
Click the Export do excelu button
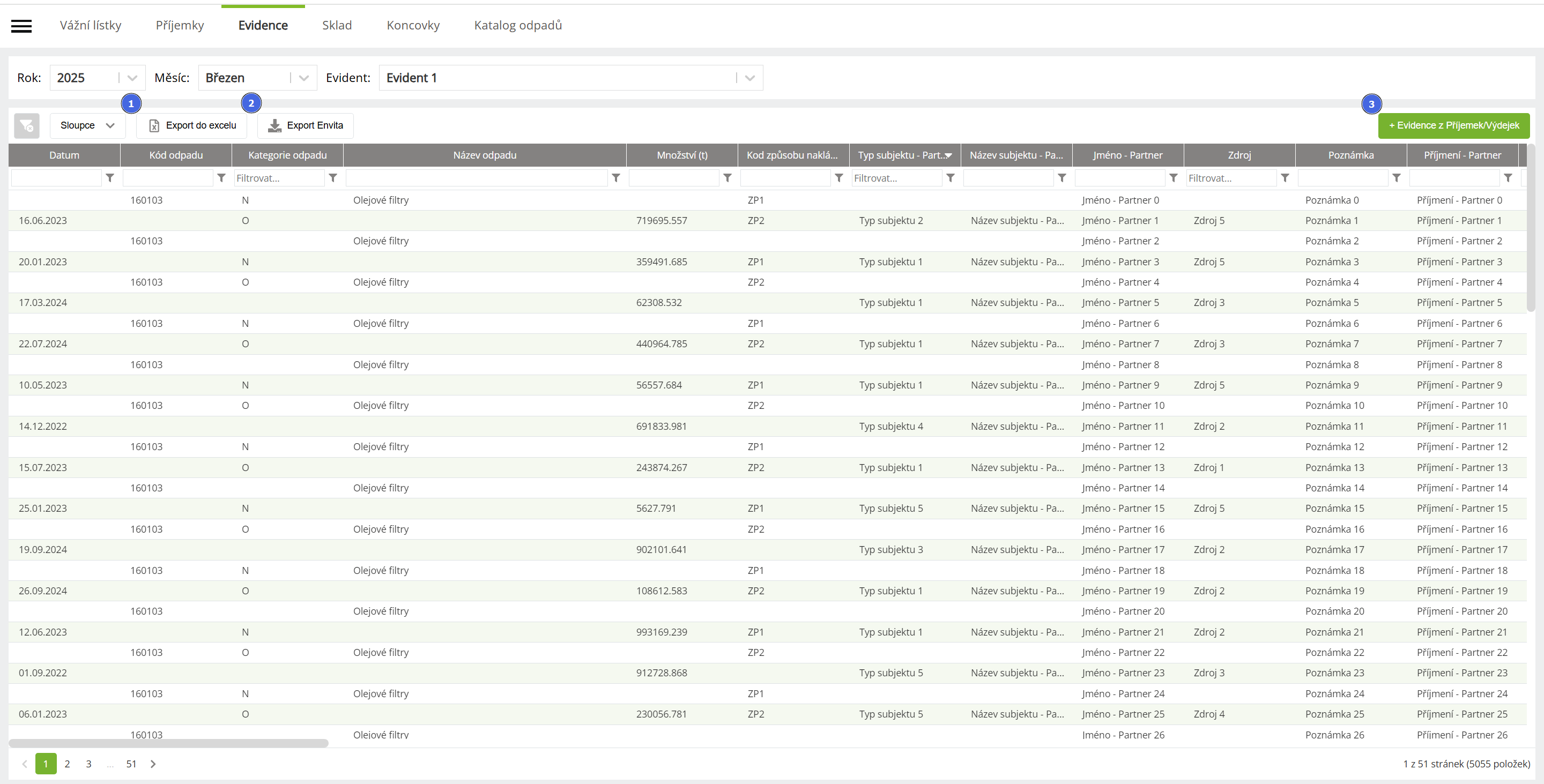(192, 126)
